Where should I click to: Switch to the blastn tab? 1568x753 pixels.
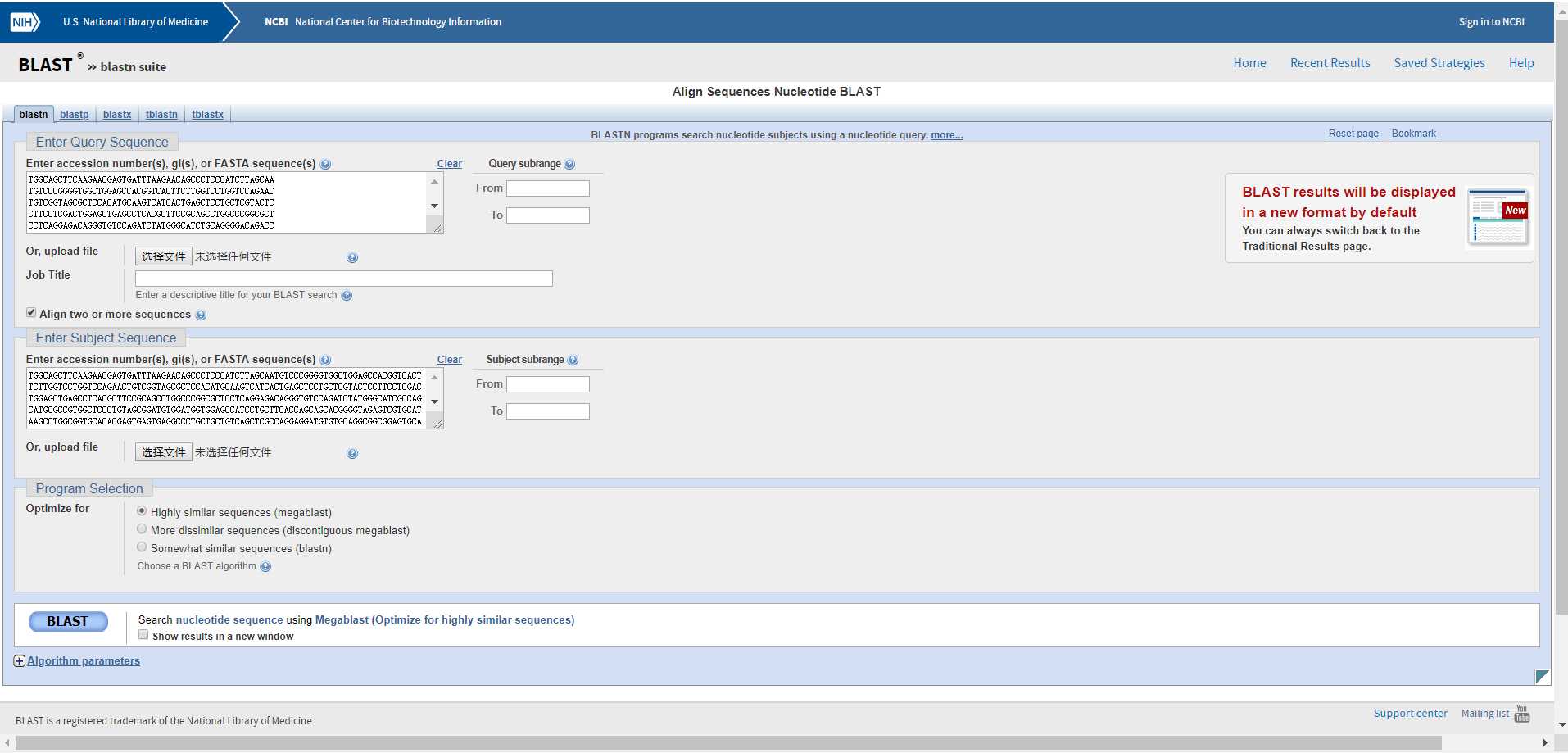pos(34,115)
